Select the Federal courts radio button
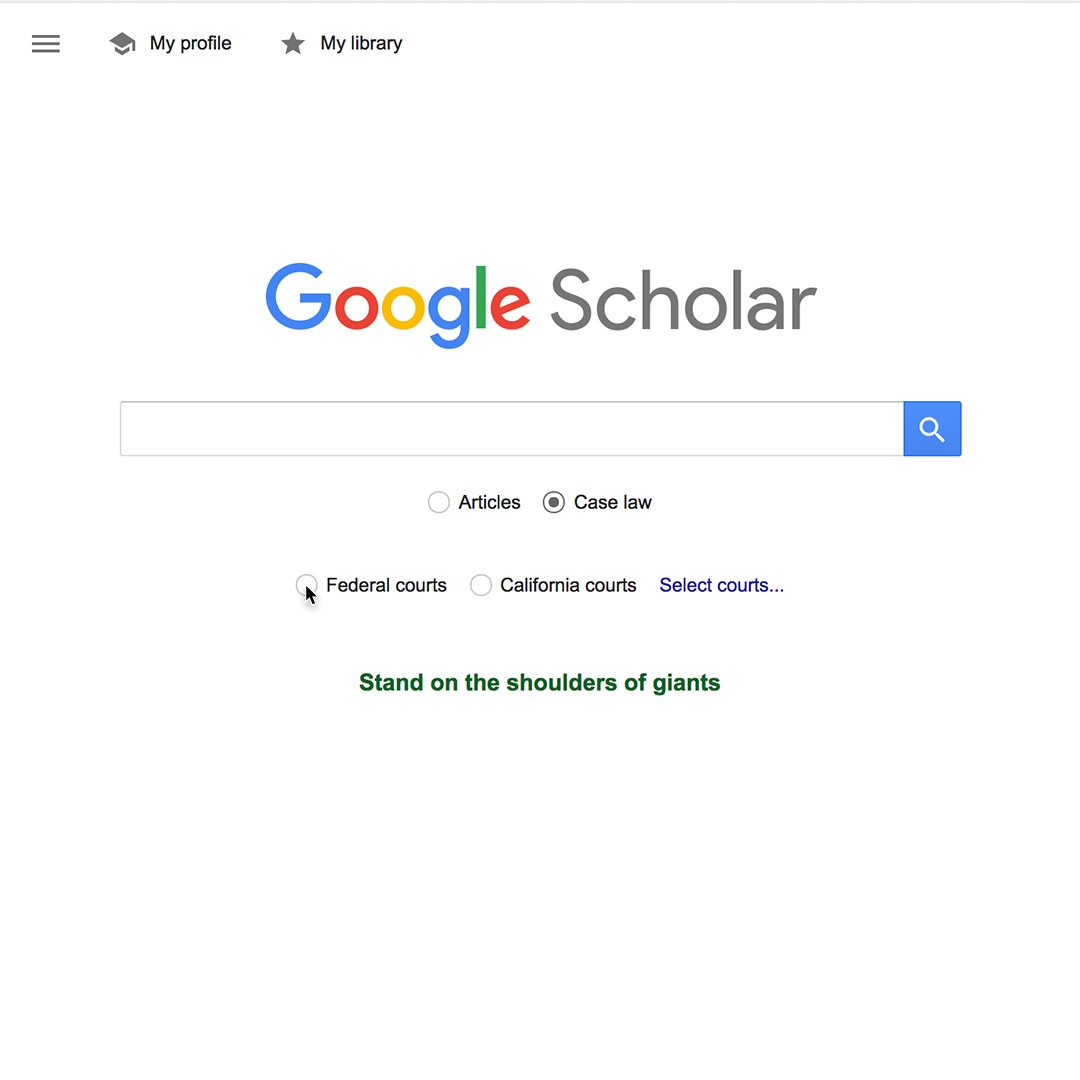This screenshot has width=1080, height=1080. (x=307, y=585)
